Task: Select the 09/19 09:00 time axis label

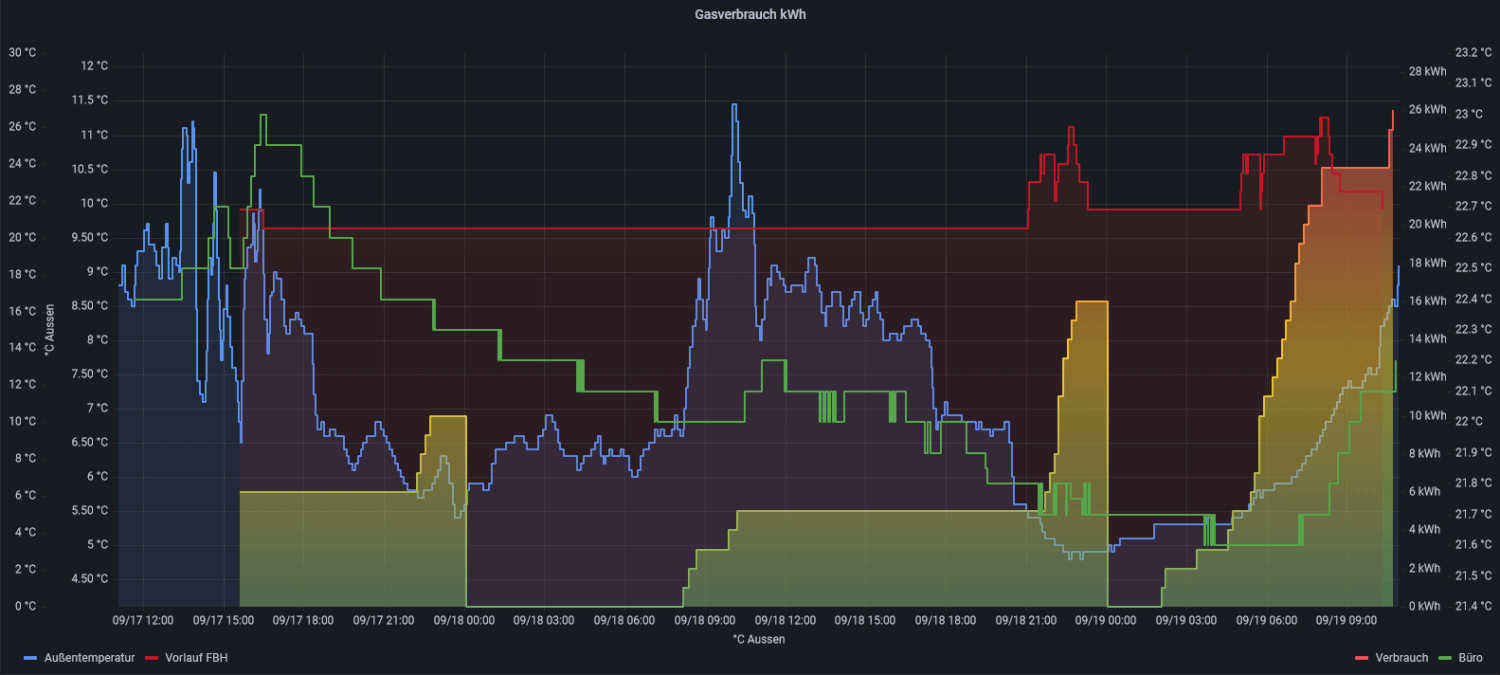Action: coord(1347,620)
